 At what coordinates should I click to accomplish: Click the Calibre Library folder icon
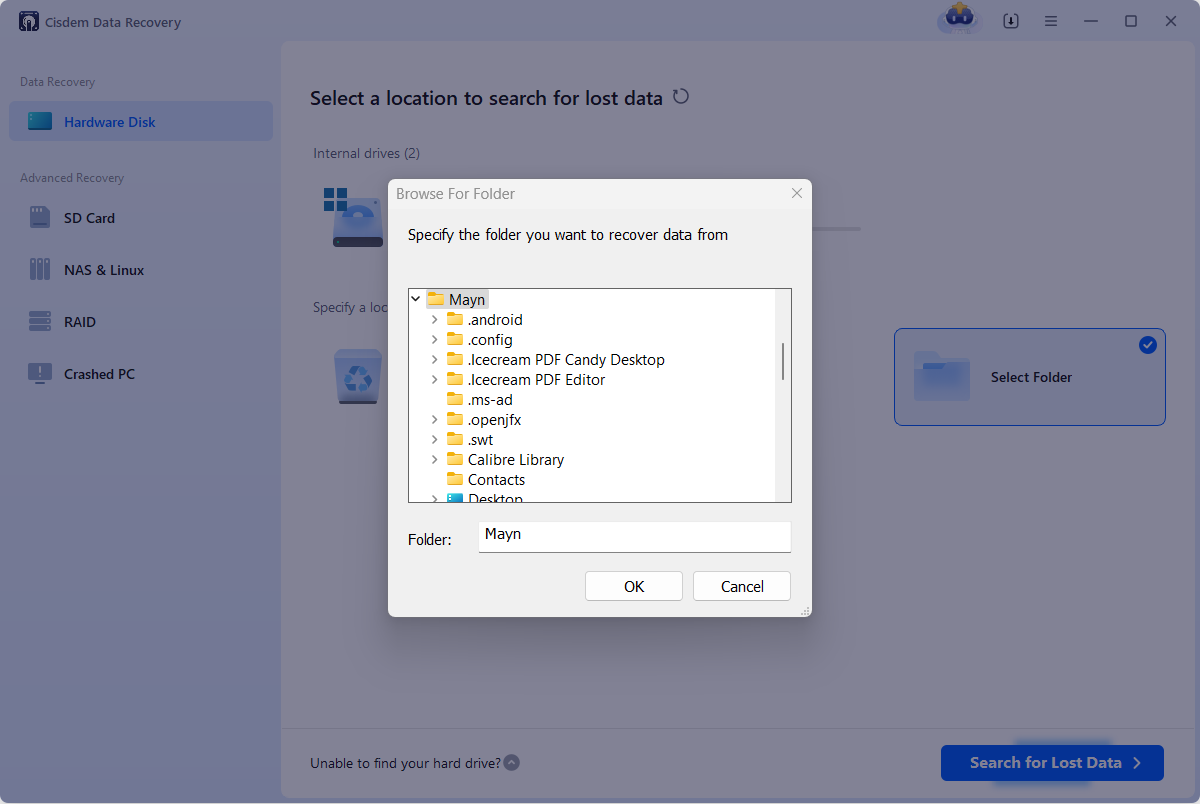click(455, 459)
